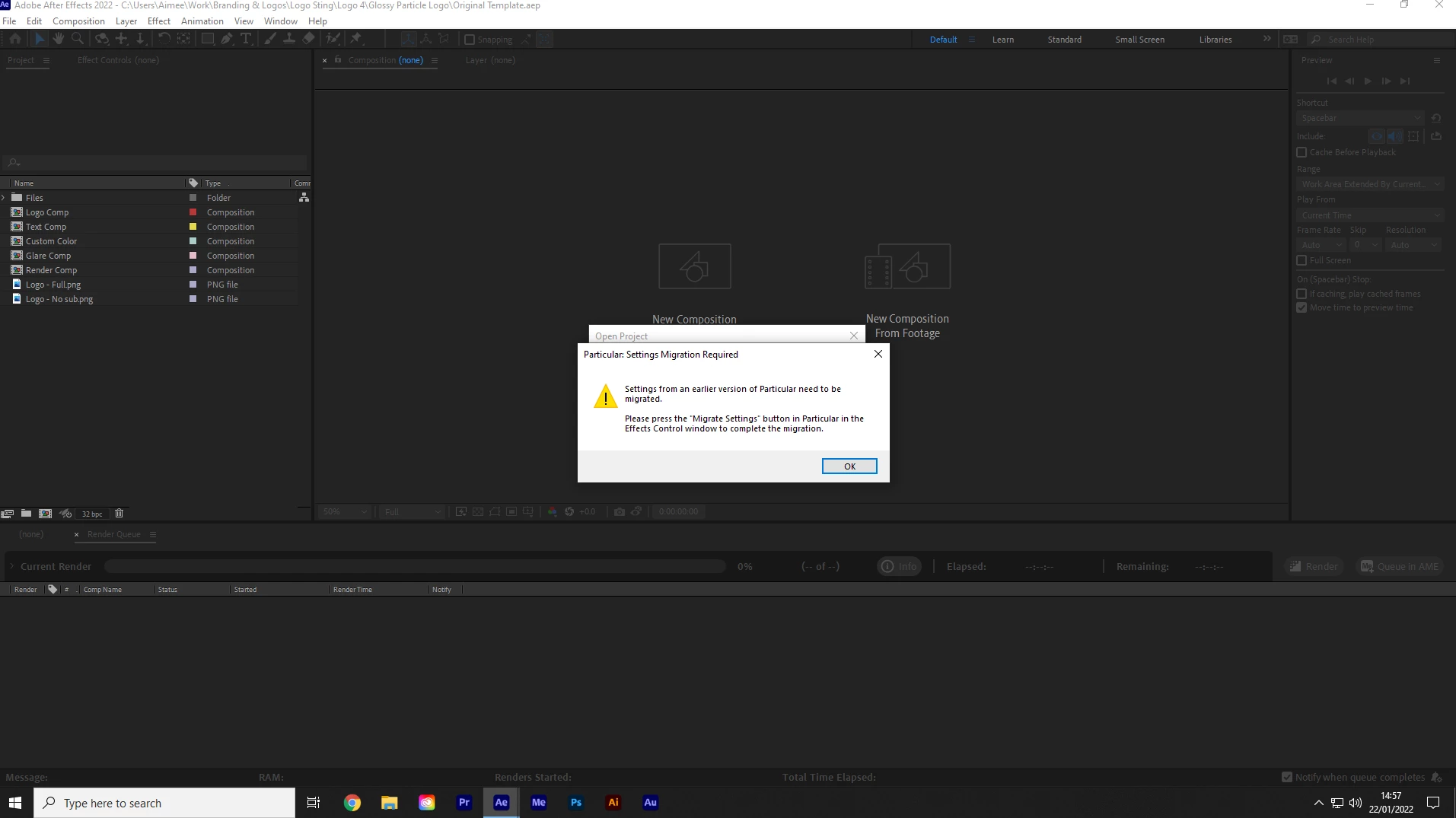Viewport: 1456px width, 818px height.
Task: Select the Clone Stamp tool
Action: [x=289, y=39]
